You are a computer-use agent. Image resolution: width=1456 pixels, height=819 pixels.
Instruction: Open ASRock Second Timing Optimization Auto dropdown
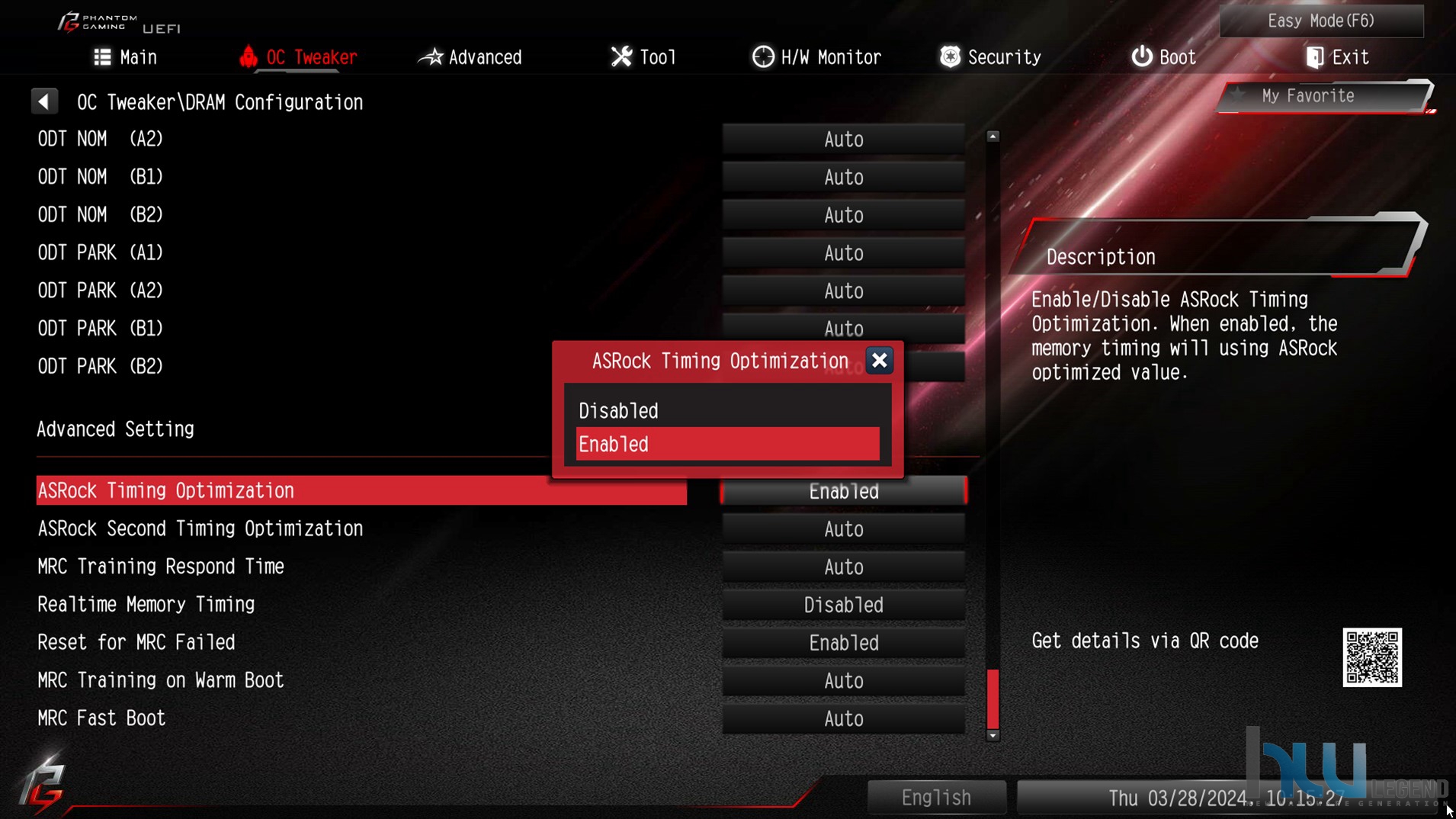click(843, 529)
